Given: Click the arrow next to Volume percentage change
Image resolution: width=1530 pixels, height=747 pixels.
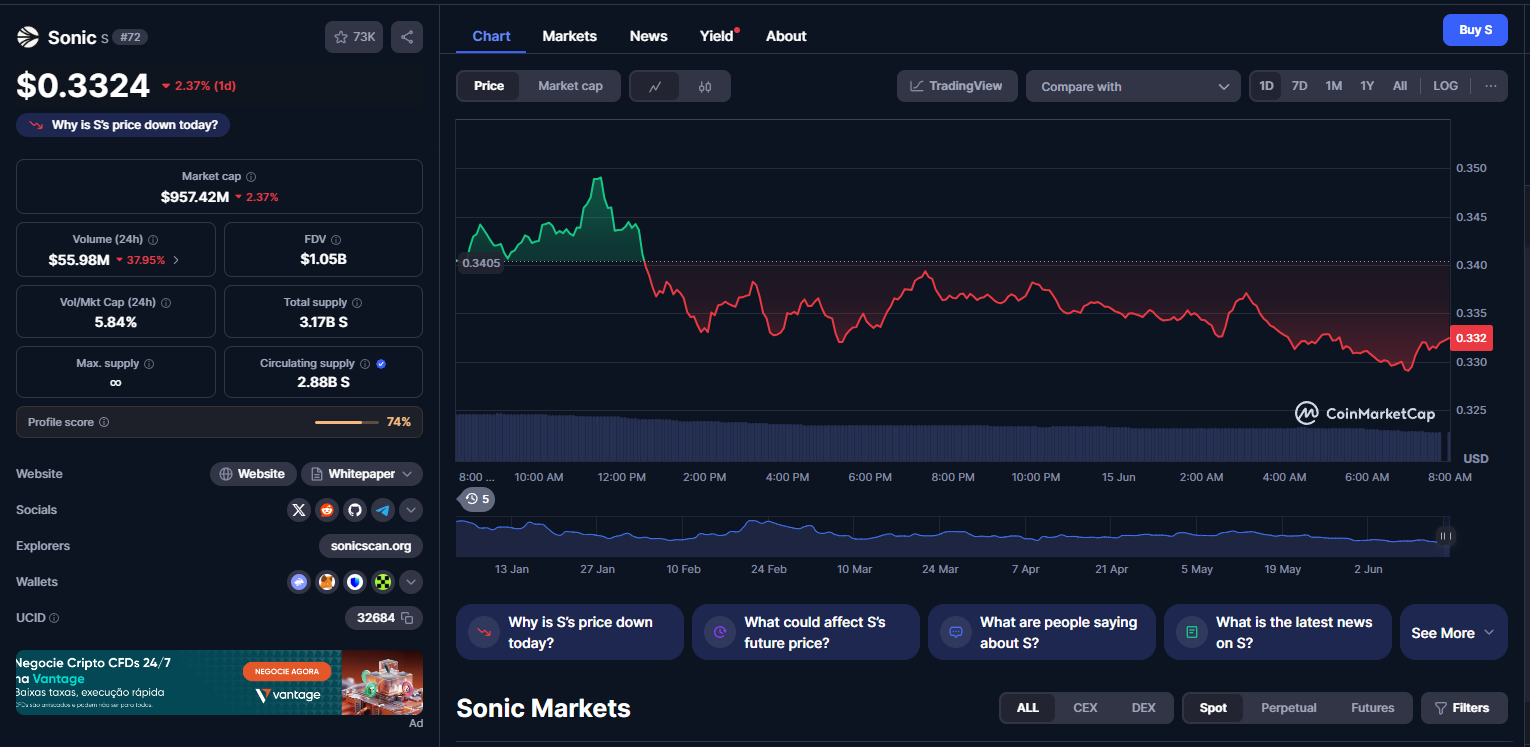Looking at the screenshot, I should 177,260.
